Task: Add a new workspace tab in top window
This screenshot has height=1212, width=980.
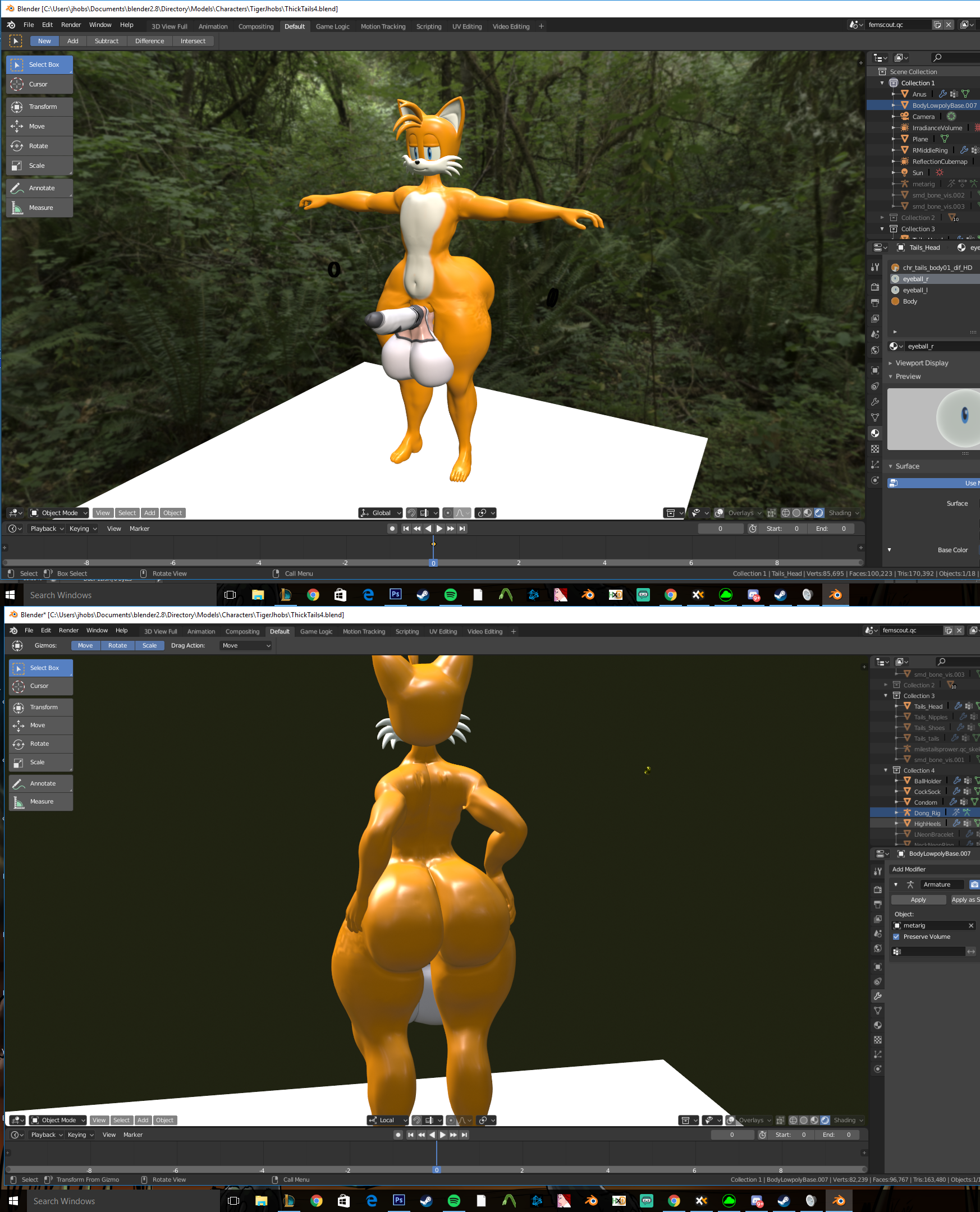Action: tap(542, 26)
